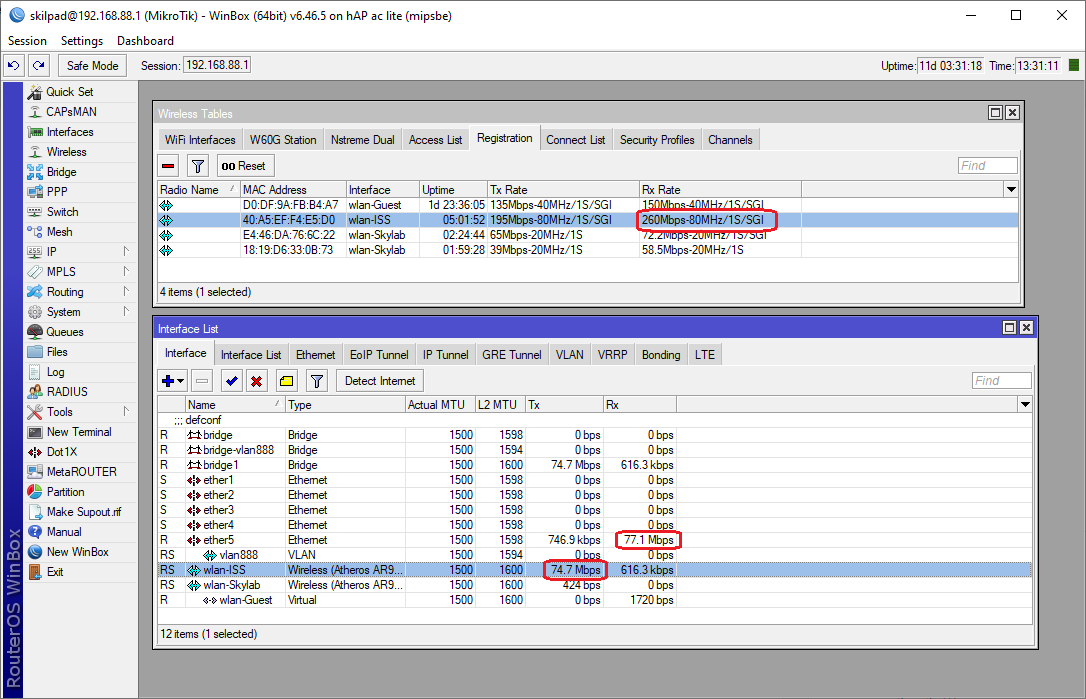Switch to the Access List tab
1086x699 pixels.
436,140
